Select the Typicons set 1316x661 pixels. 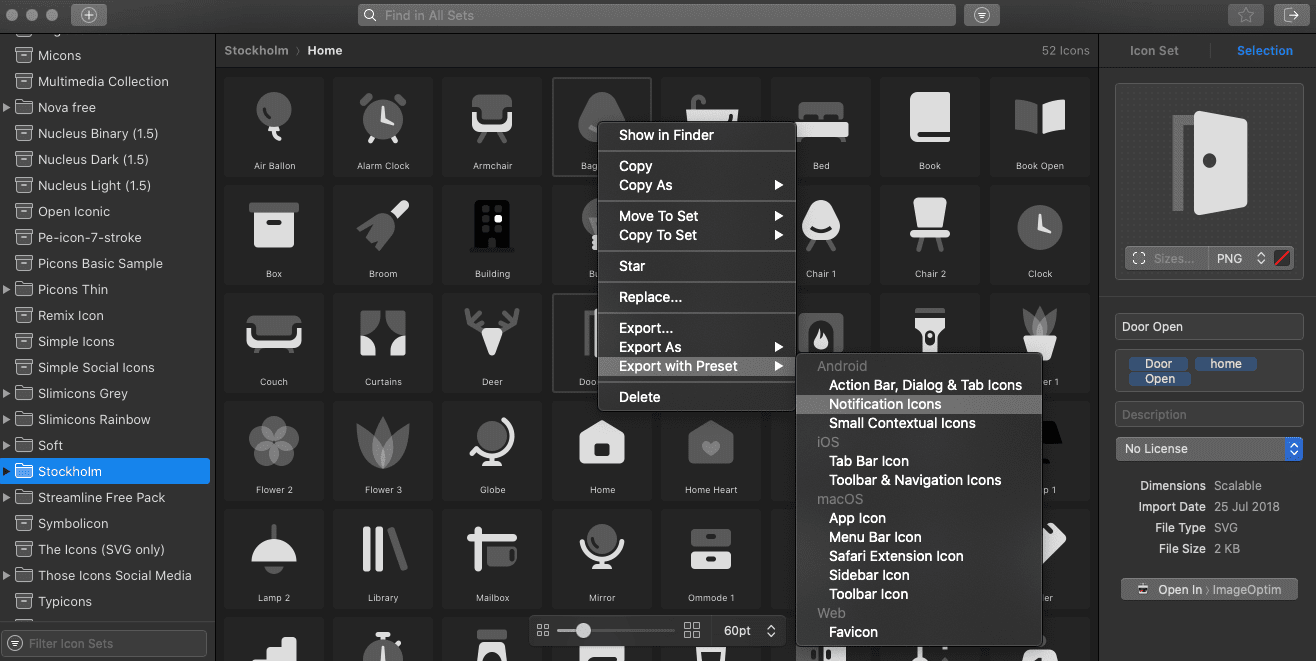click(106, 601)
